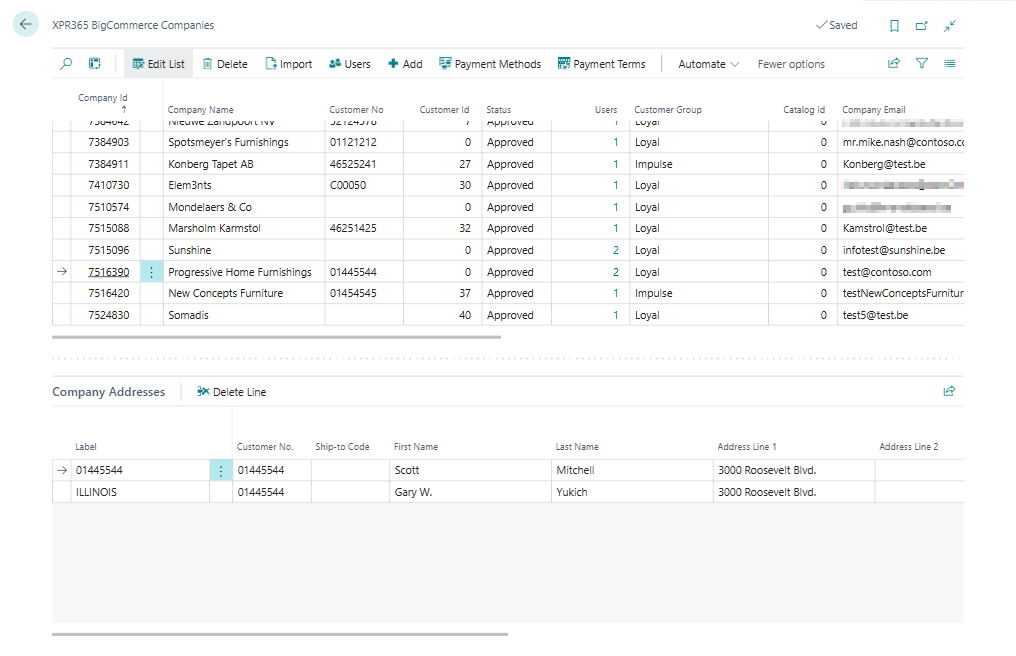Click the Customer No column header
The width and height of the screenshot is (1016, 656).
356,110
